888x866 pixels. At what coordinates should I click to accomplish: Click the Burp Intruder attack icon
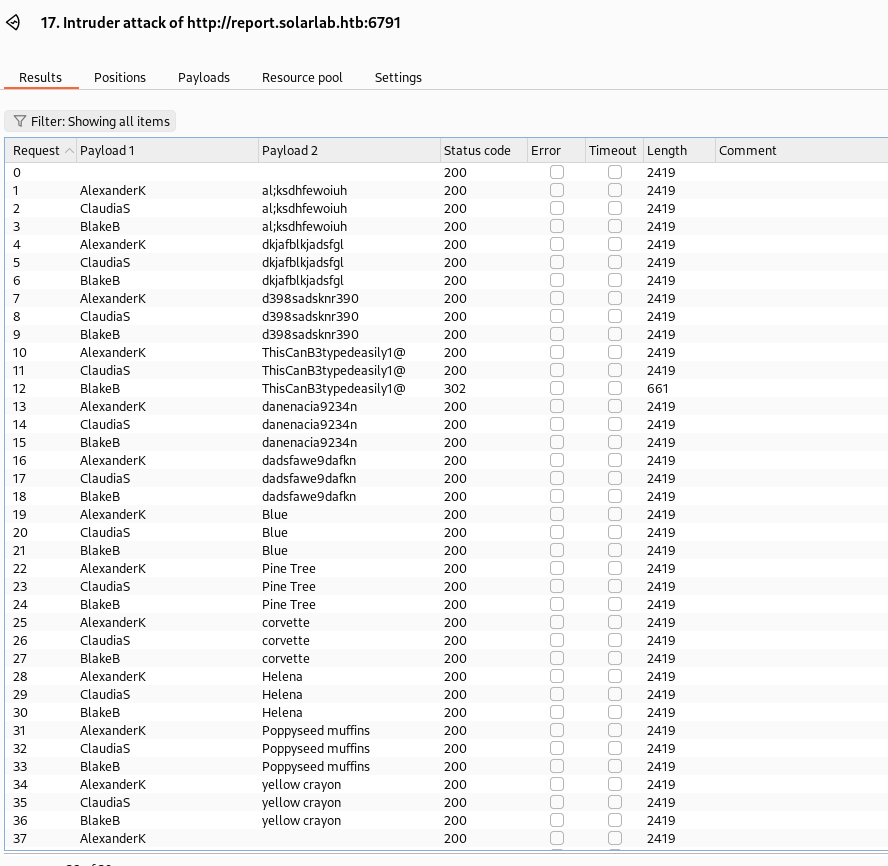[14, 22]
